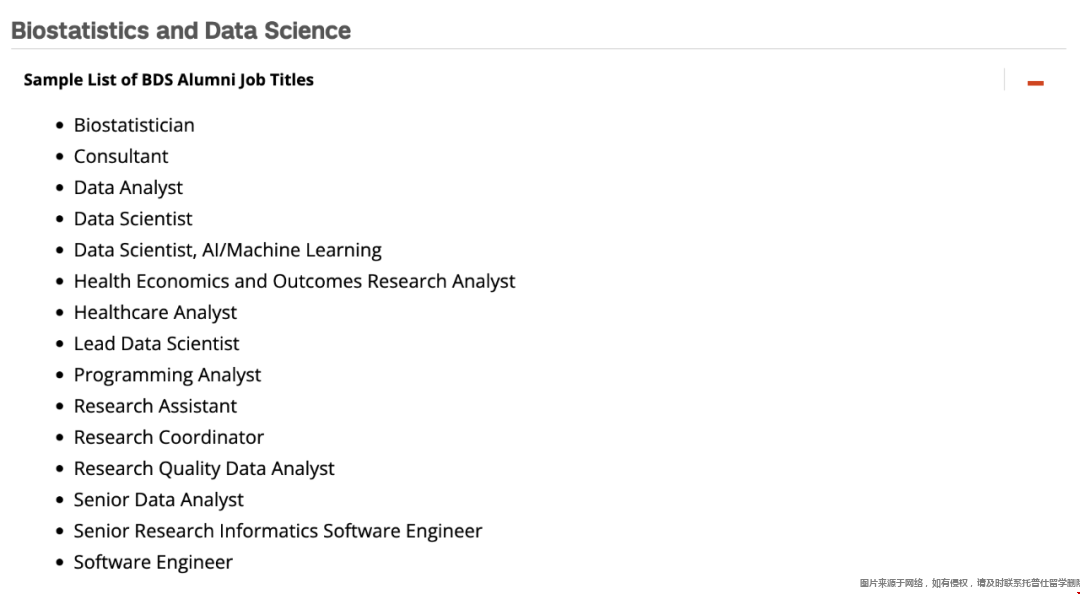Click Senior Research Informatics Software Engineer
The image size is (1080, 594).
tap(278, 531)
